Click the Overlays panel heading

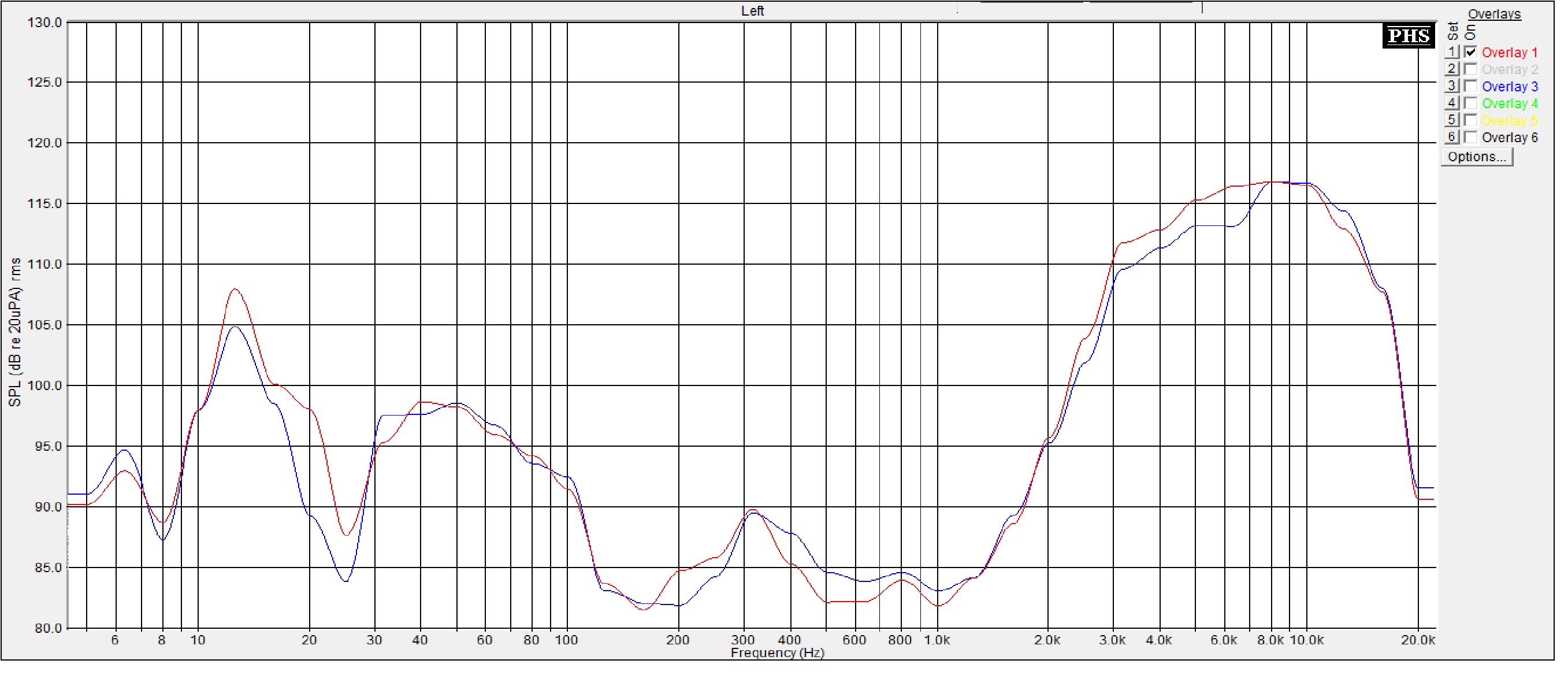[1493, 14]
